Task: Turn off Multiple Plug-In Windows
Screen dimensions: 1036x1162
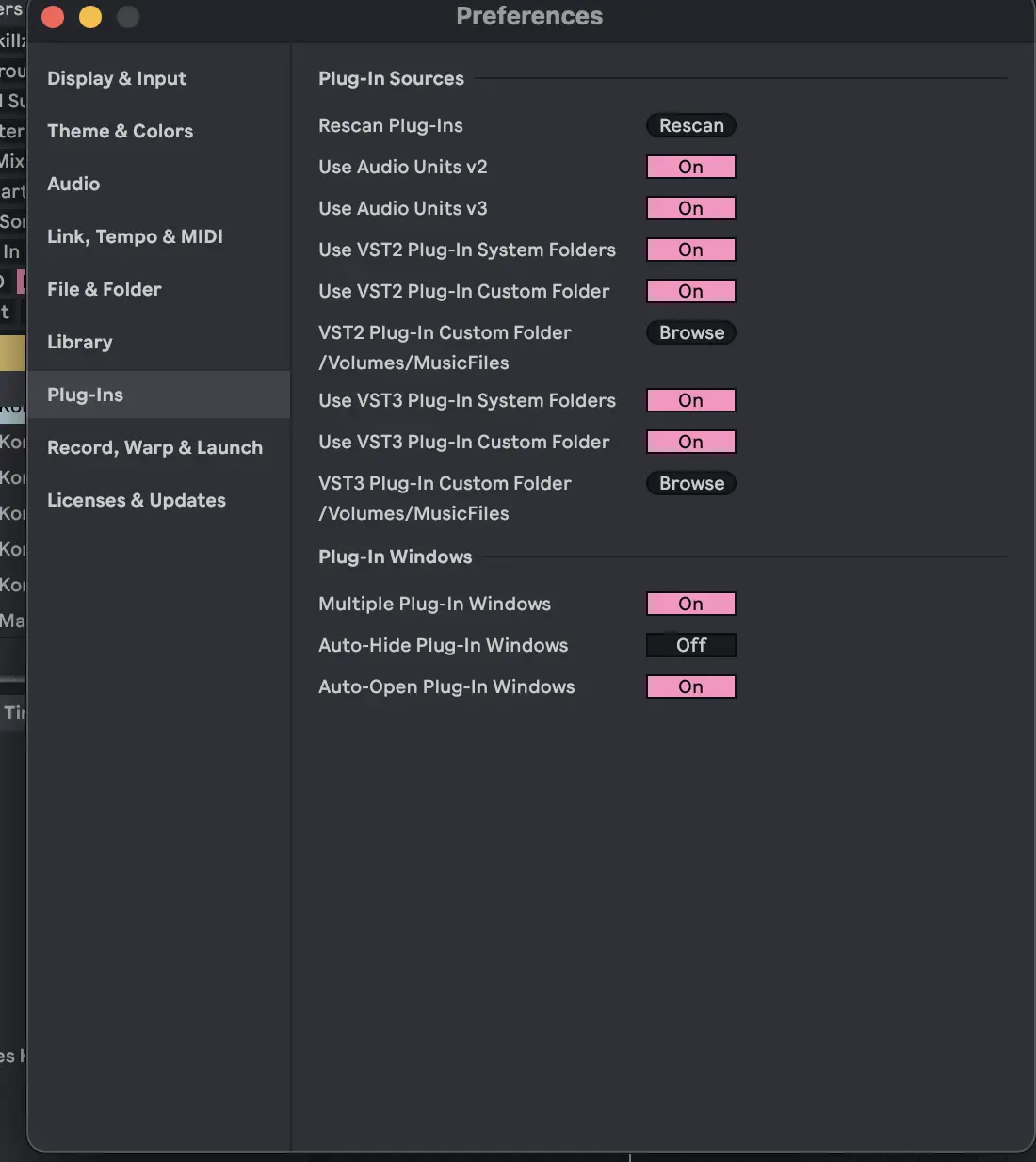Action: click(x=691, y=604)
